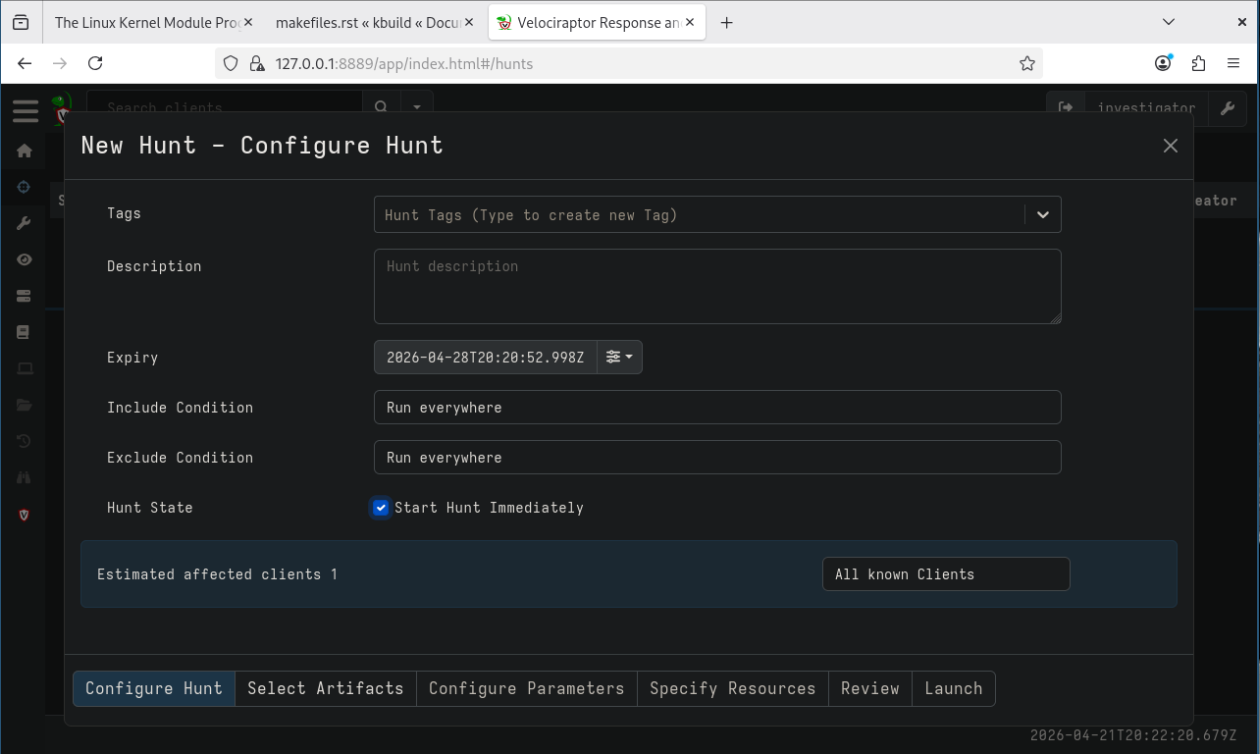Open View Artifacts wrench icon in sidebar
Screen dimensions: 1260x754
(x=25, y=223)
